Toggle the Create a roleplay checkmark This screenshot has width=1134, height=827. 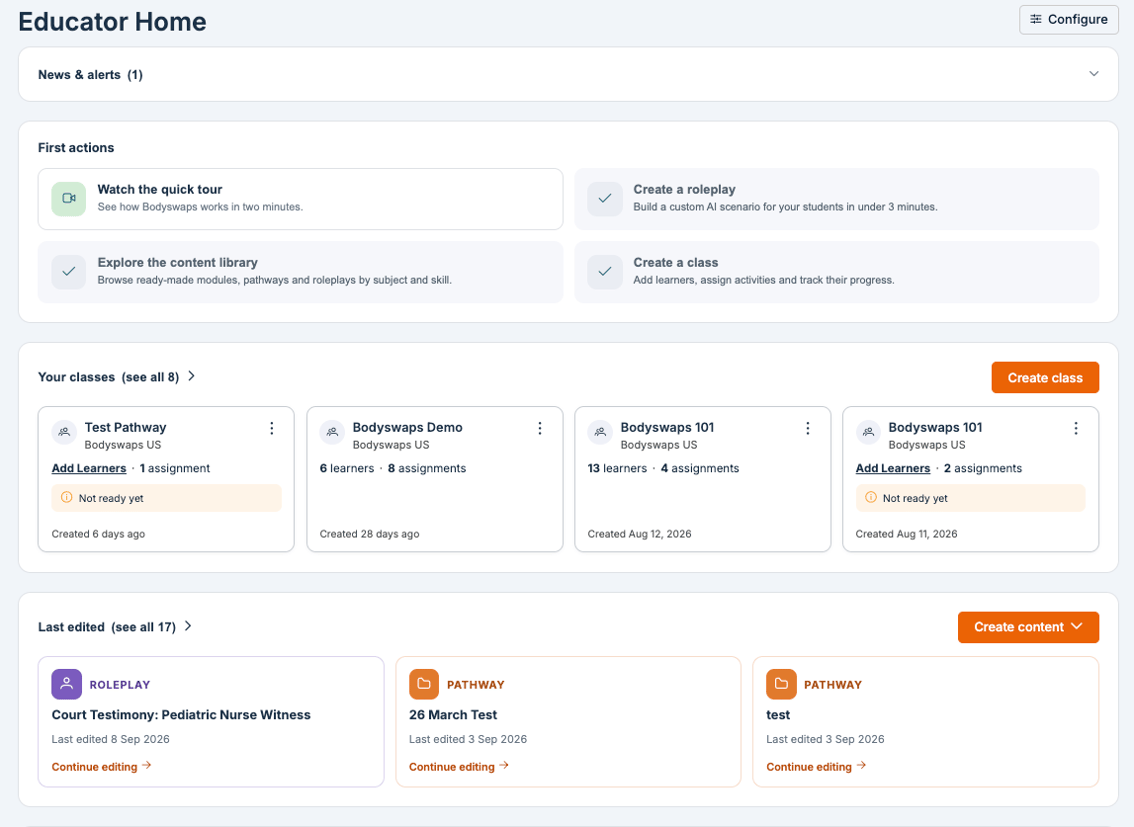pos(605,199)
